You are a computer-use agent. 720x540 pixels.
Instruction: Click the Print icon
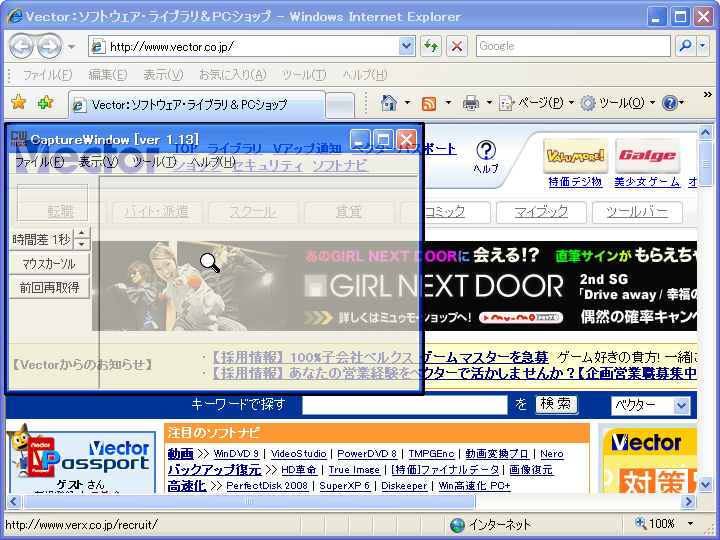(x=471, y=103)
